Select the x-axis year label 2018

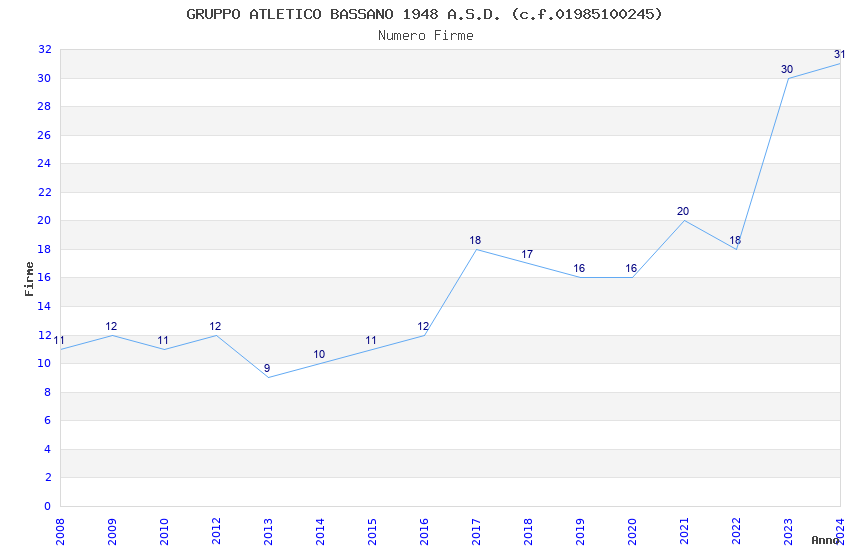[x=528, y=531]
